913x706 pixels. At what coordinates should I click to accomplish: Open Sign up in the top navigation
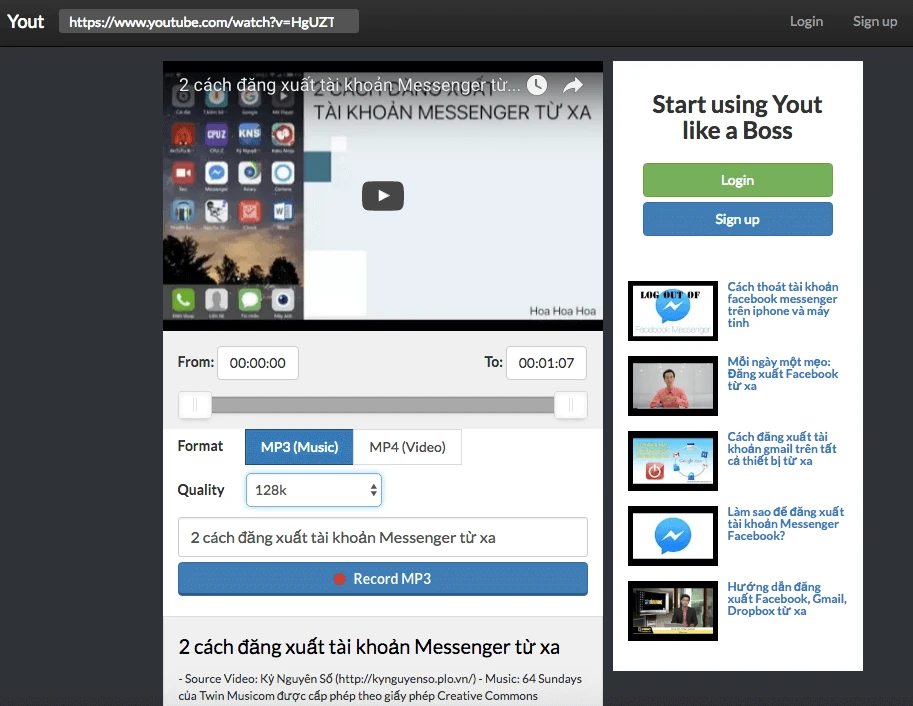pyautogui.click(x=874, y=21)
